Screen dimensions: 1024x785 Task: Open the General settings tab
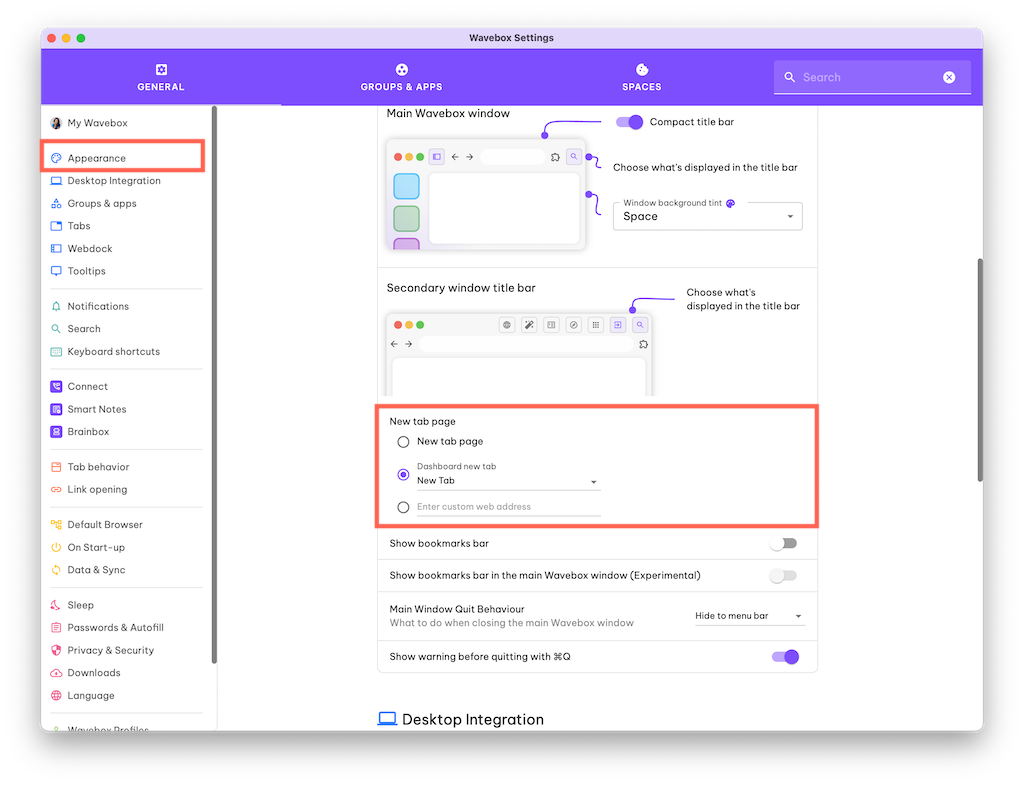coord(161,78)
